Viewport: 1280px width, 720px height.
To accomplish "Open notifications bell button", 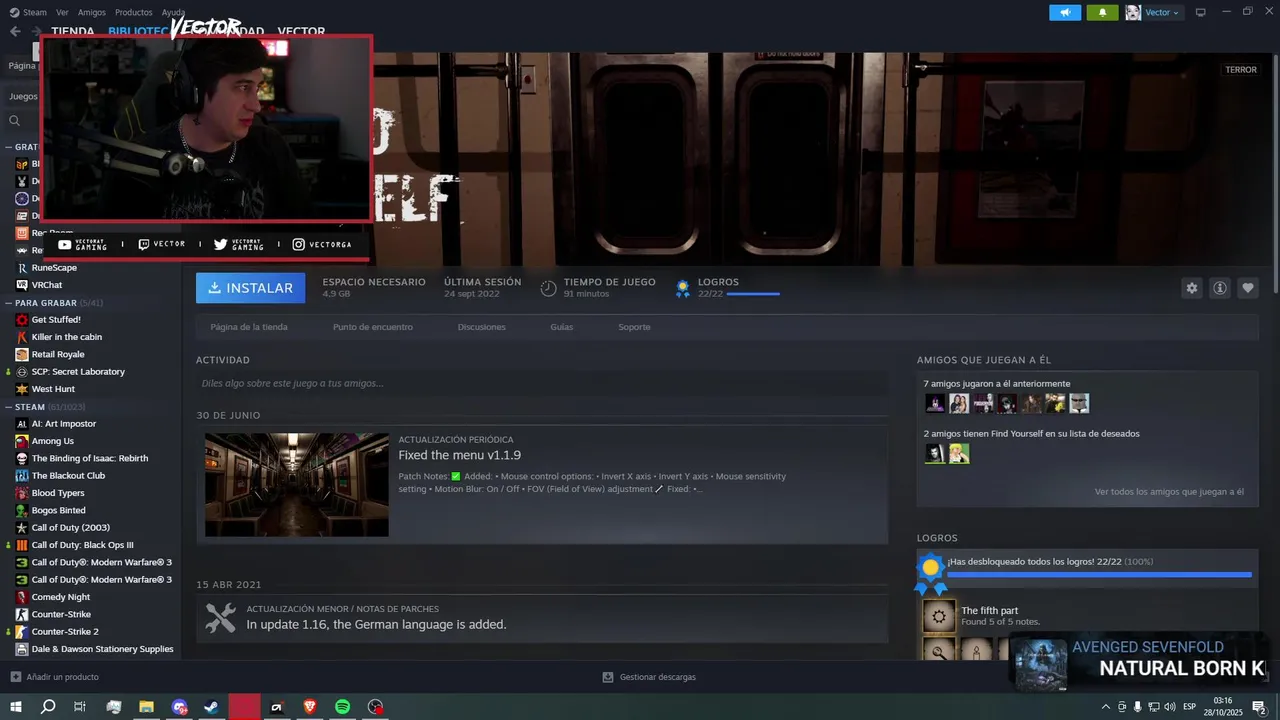I will (x=1102, y=12).
